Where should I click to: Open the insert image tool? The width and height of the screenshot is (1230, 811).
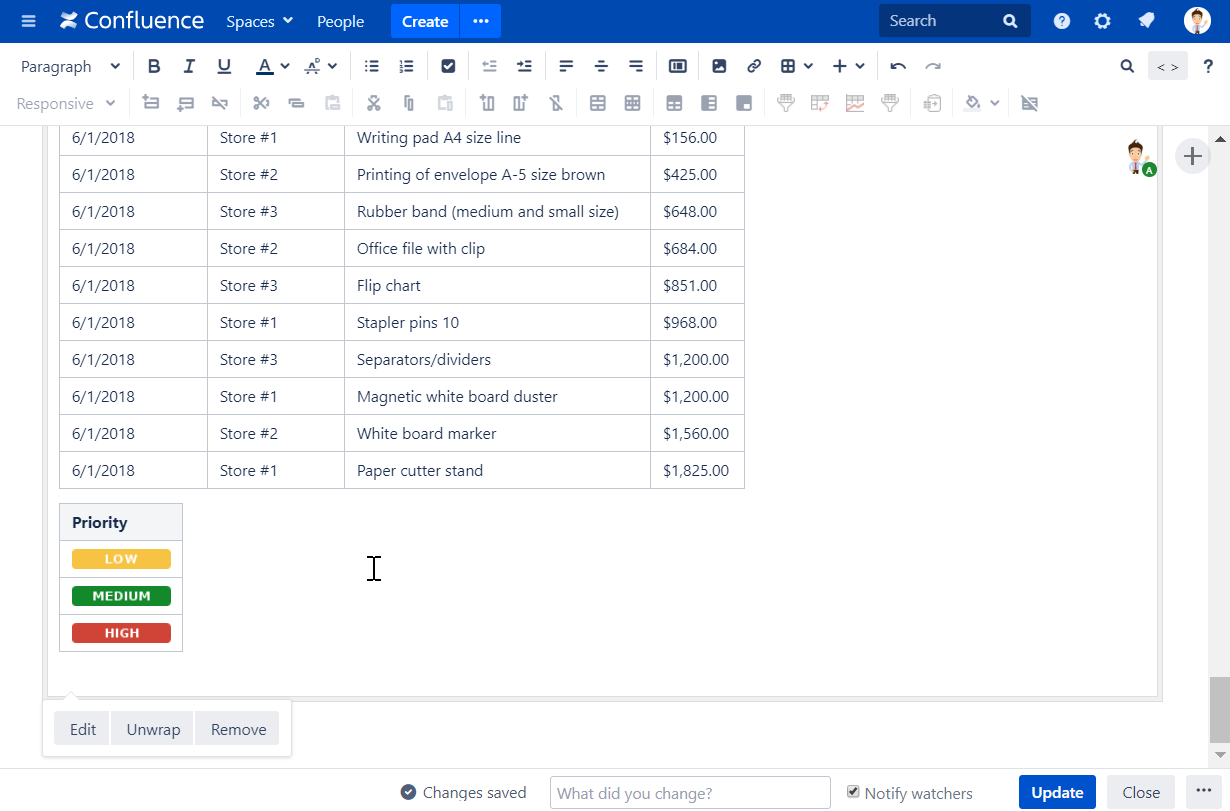[719, 65]
